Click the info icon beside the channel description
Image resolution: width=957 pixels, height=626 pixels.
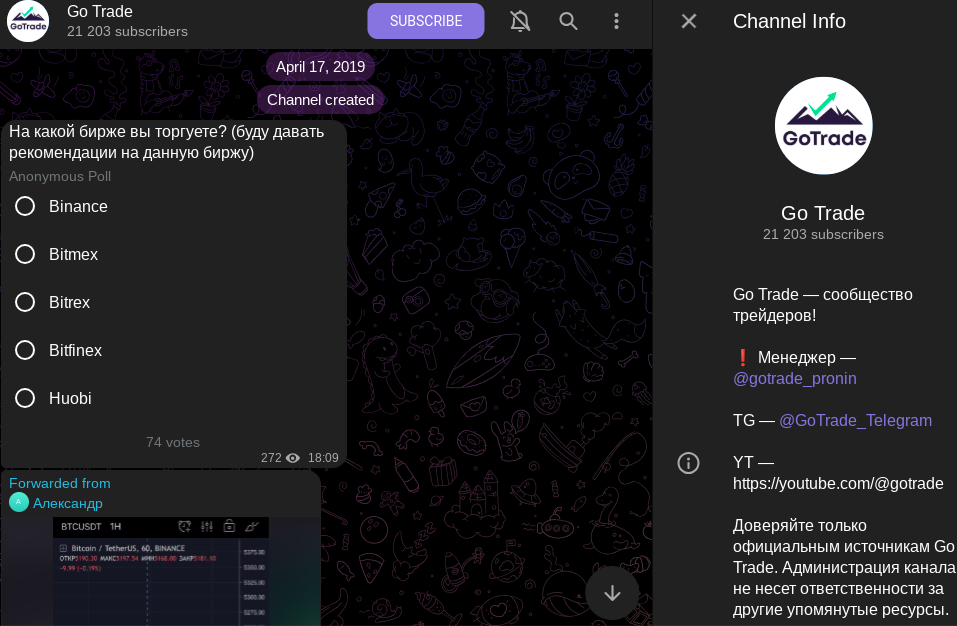[688, 463]
